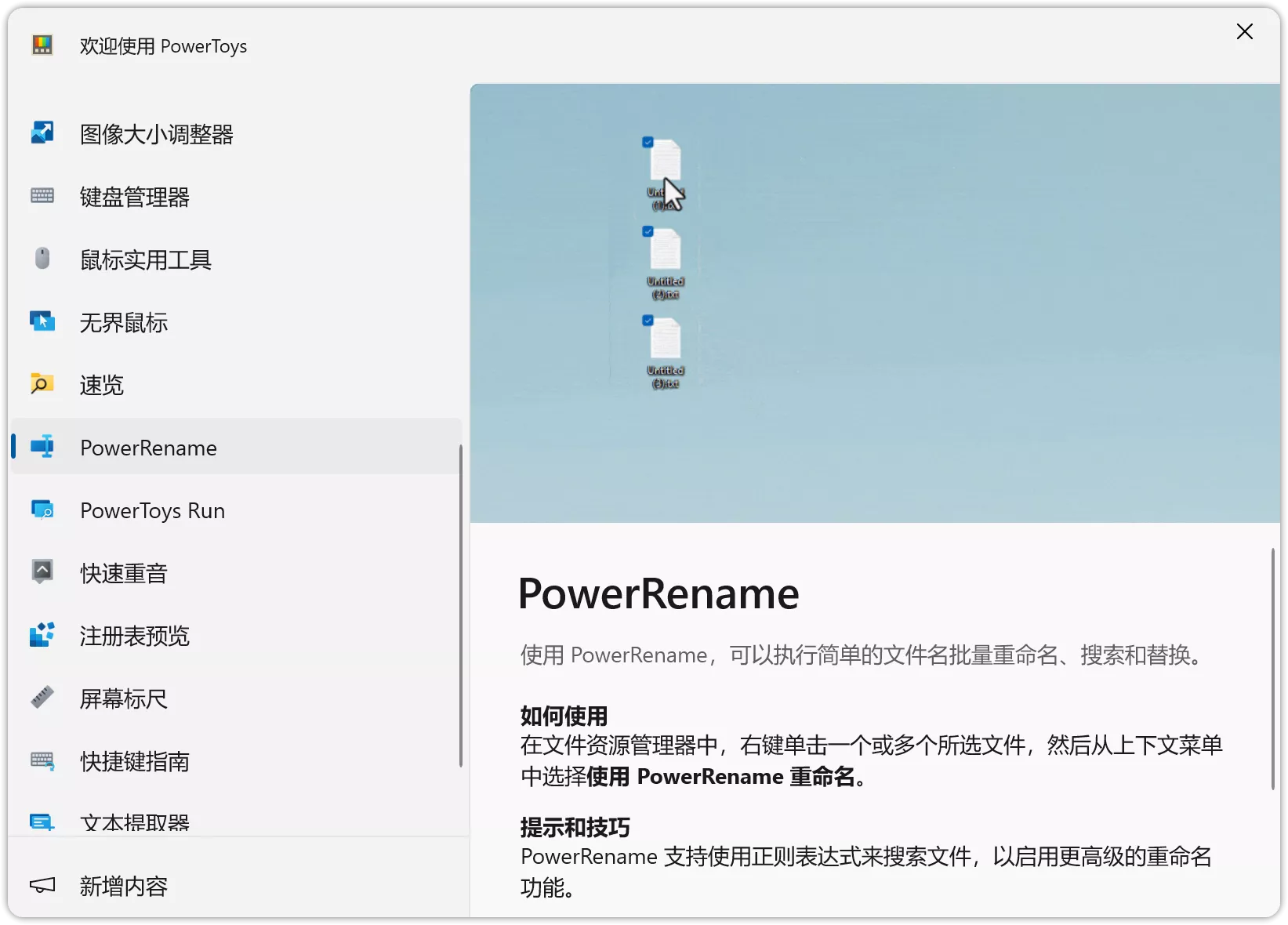Select the 图像大小调整器 (Image Resizer) icon
Screen dimensions: 1288x925
tap(42, 133)
